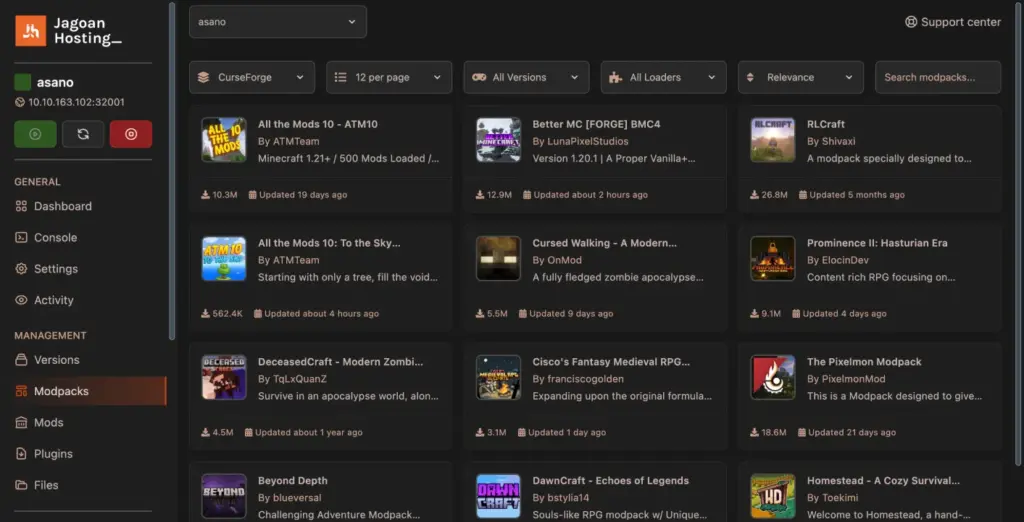Screen dimensions: 1024x522
Task: Click the Files folder icon in sidebar
Action: pos(22,485)
